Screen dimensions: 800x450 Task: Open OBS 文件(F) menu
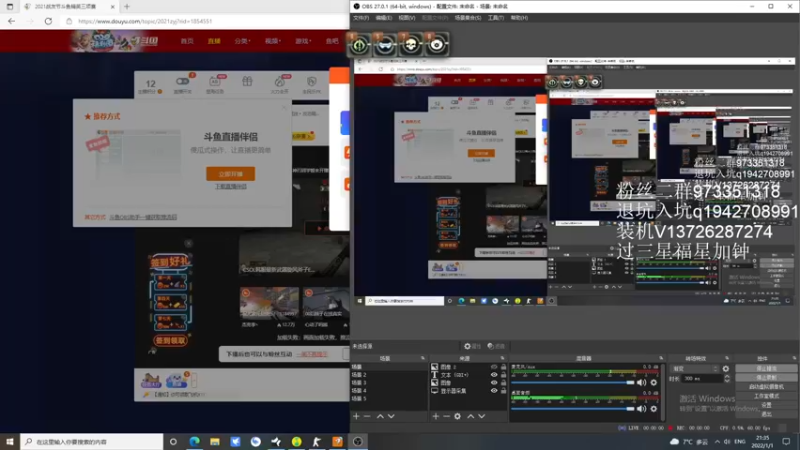pyautogui.click(x=361, y=18)
